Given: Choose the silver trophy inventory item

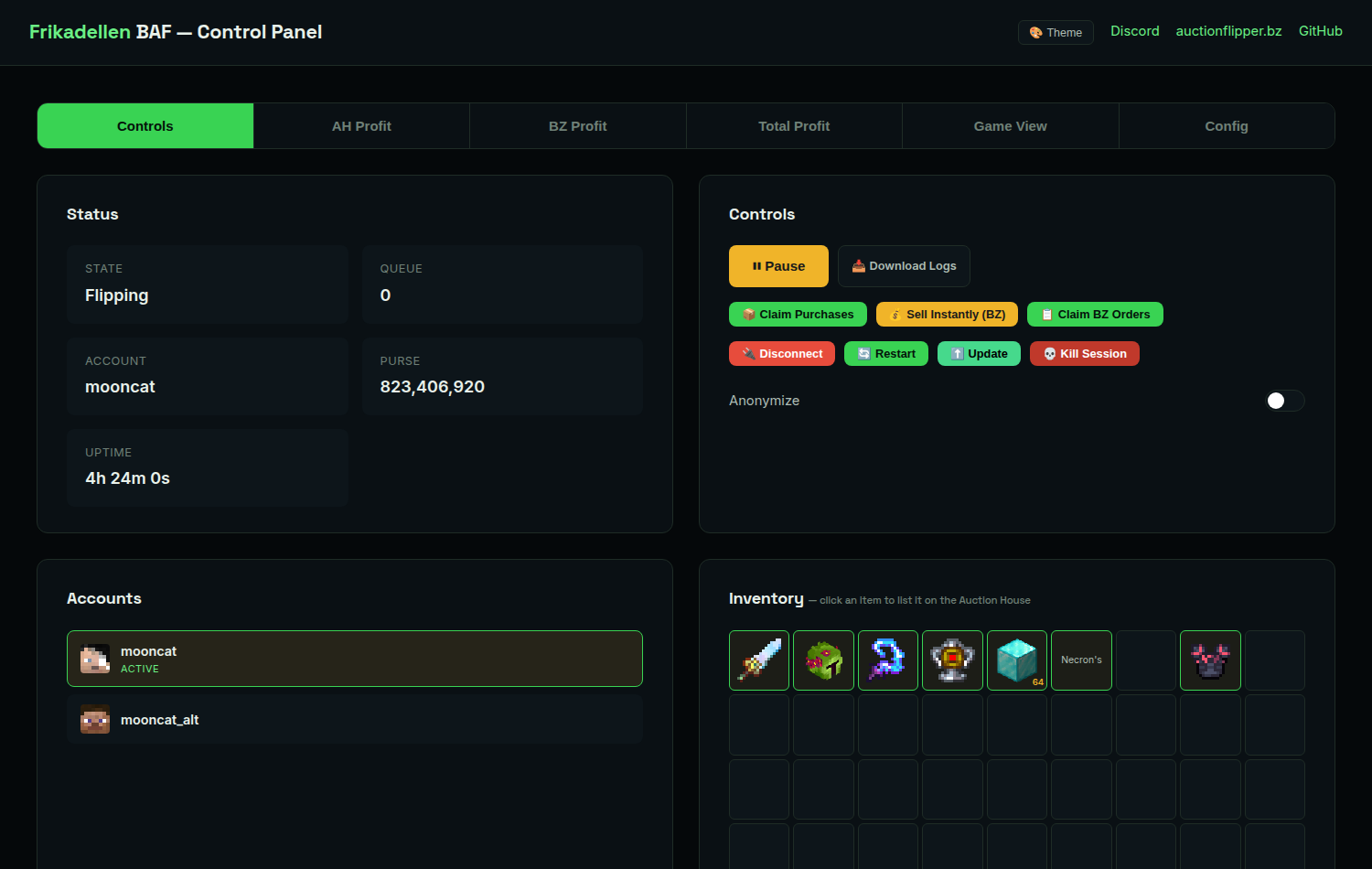Looking at the screenshot, I should click(952, 660).
